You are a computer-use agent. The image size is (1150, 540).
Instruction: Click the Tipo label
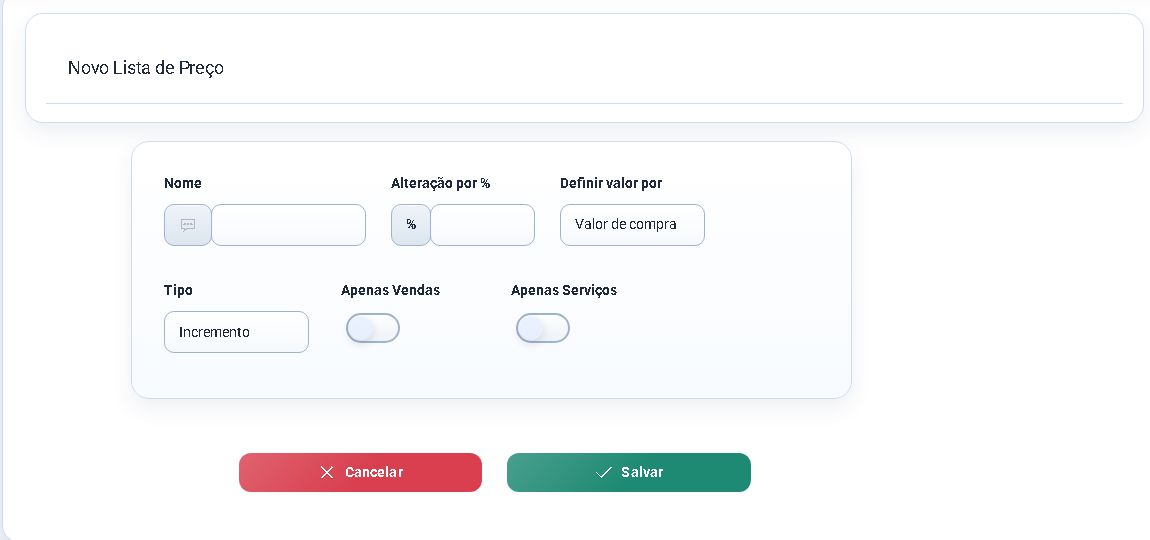[x=178, y=291]
